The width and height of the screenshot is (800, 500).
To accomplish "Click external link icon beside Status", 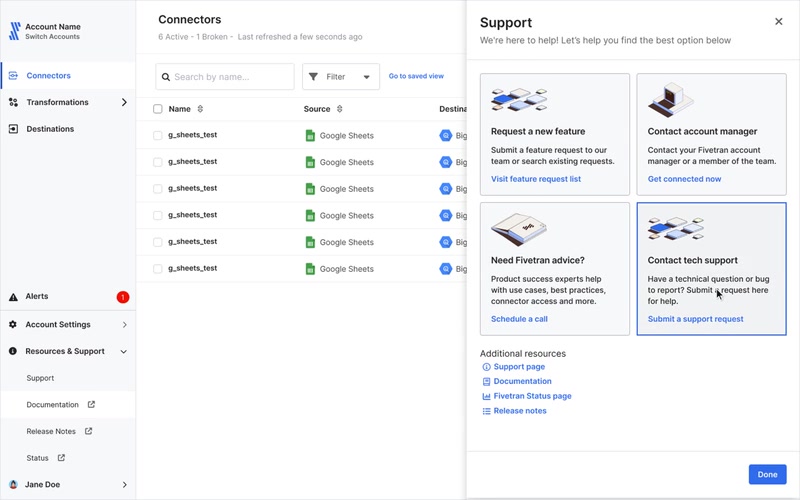I will 61,458.
